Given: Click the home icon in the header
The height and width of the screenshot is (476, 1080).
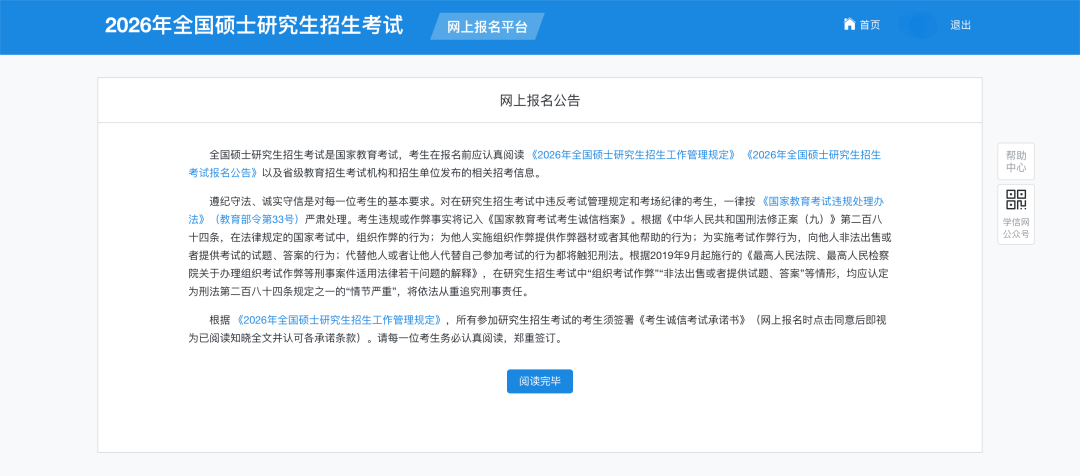Looking at the screenshot, I should tap(849, 24).
